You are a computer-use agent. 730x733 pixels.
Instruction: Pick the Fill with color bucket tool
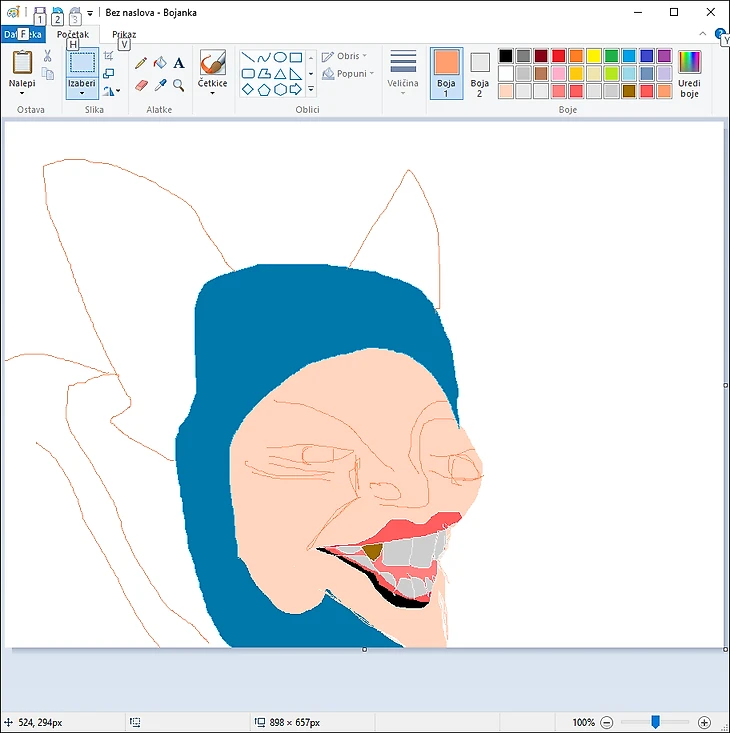160,63
